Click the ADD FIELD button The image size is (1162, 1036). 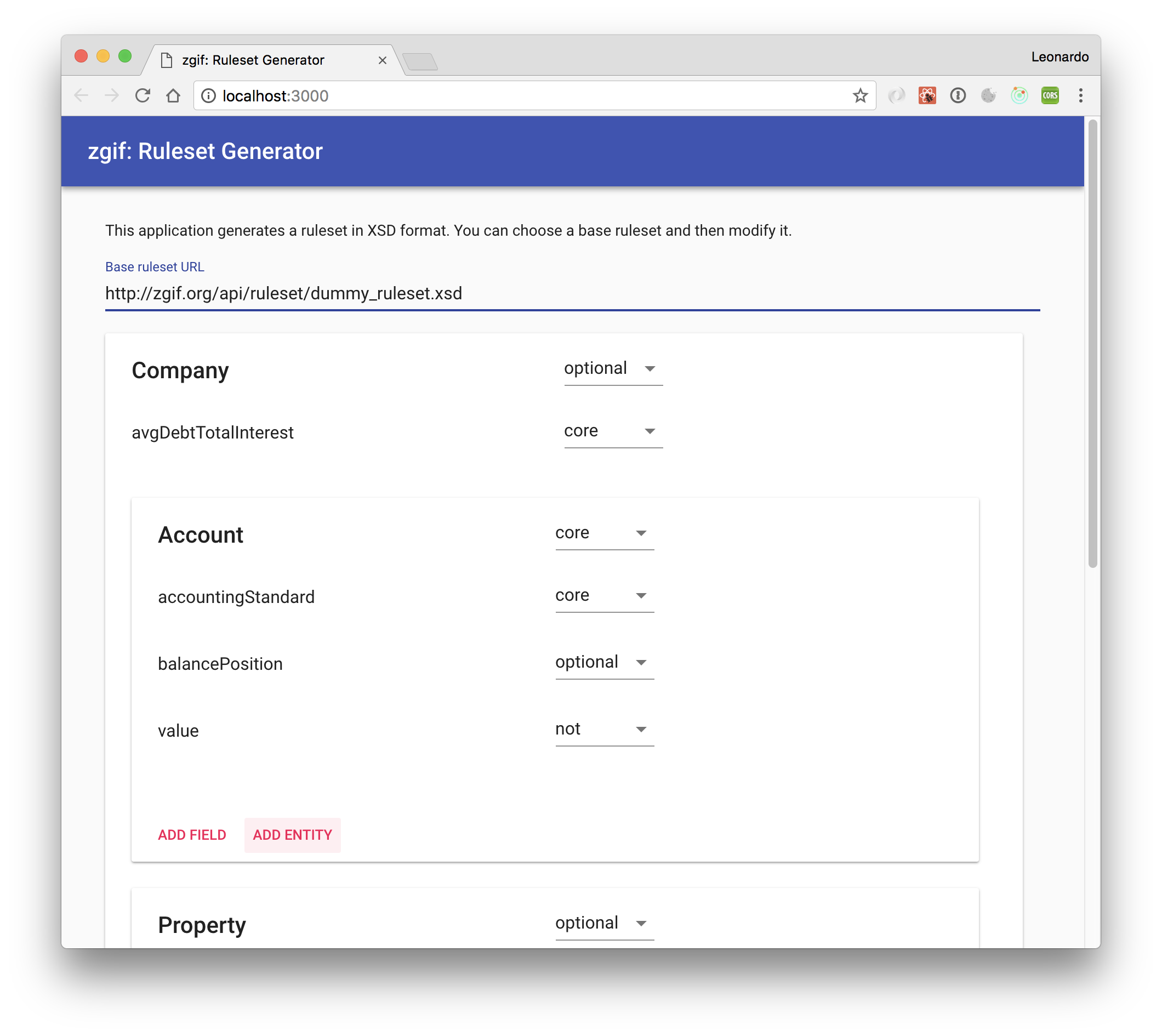click(x=192, y=835)
